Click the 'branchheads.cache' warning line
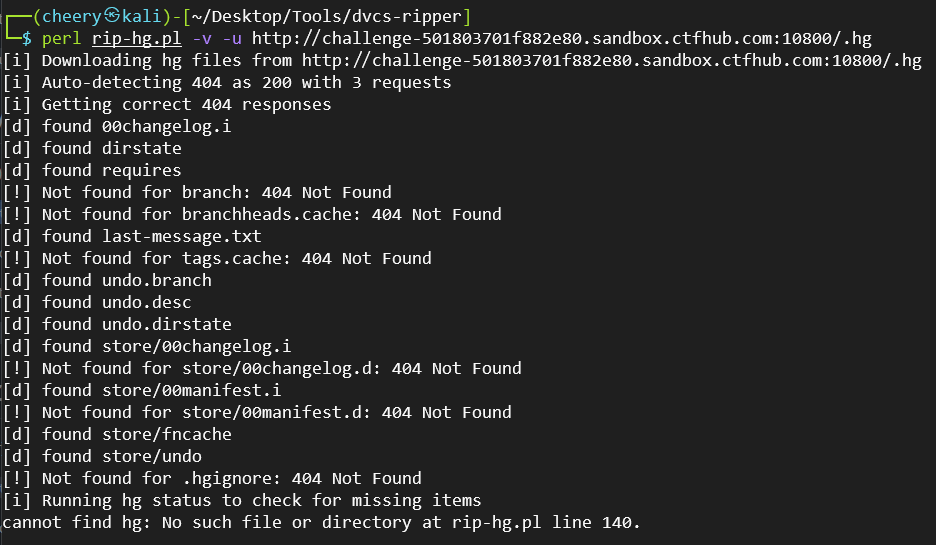936x545 pixels. pyautogui.click(x=252, y=215)
